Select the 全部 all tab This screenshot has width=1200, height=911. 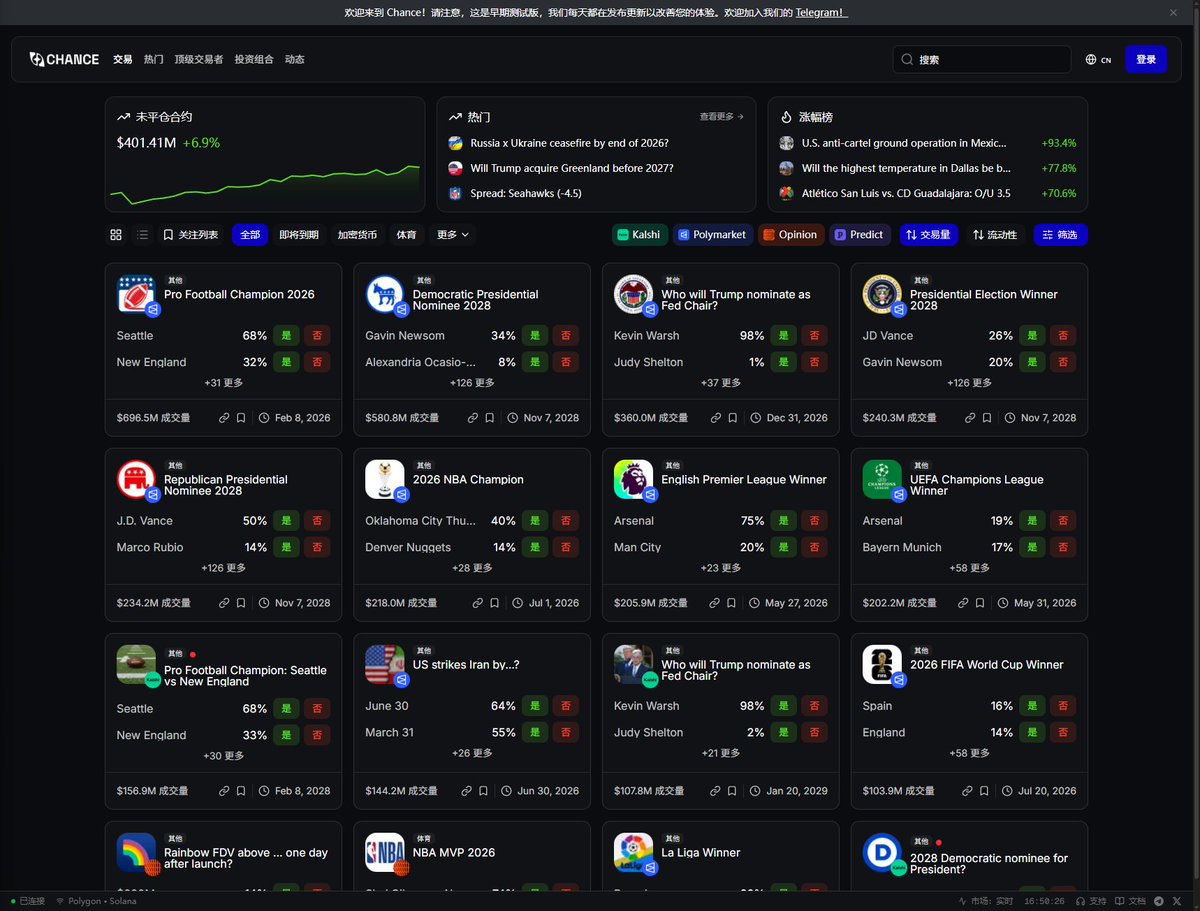(x=250, y=235)
